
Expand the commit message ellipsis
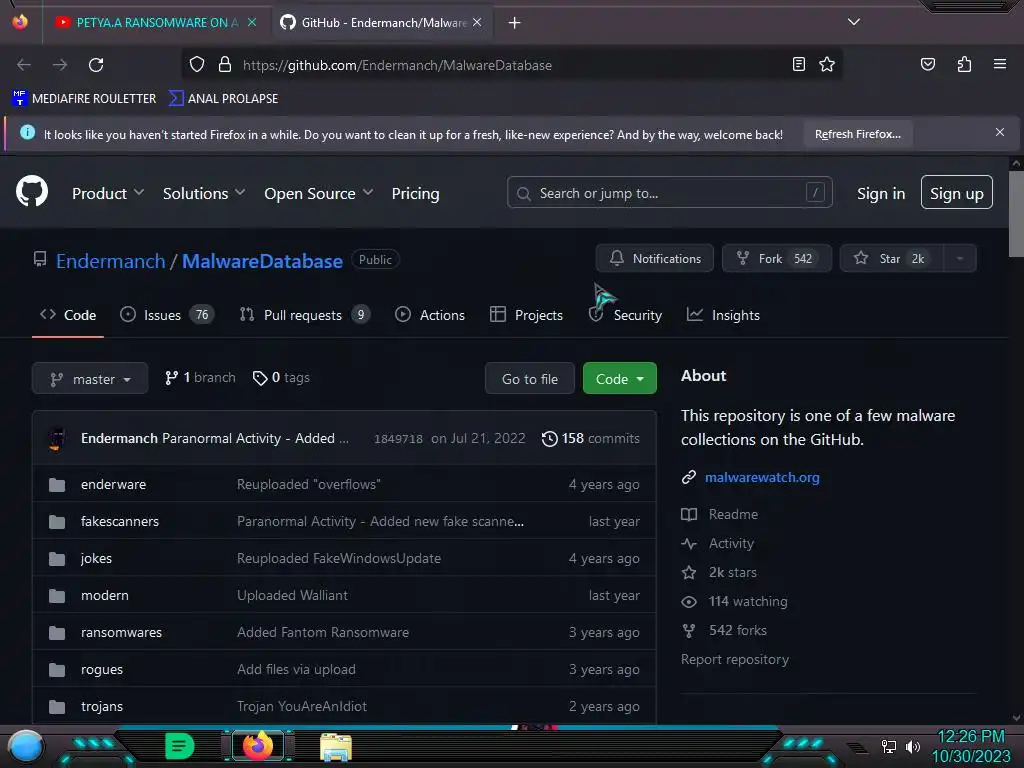pyautogui.click(x=344, y=439)
